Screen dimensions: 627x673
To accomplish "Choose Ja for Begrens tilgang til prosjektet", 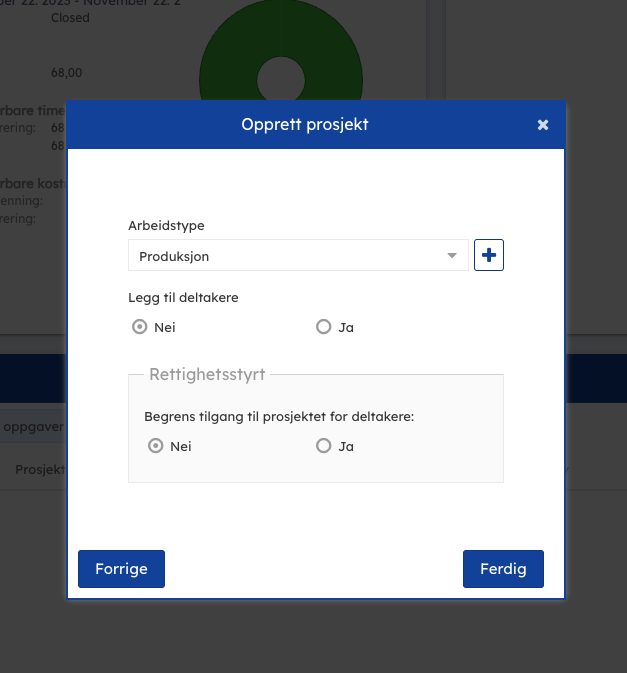I will coord(323,447).
